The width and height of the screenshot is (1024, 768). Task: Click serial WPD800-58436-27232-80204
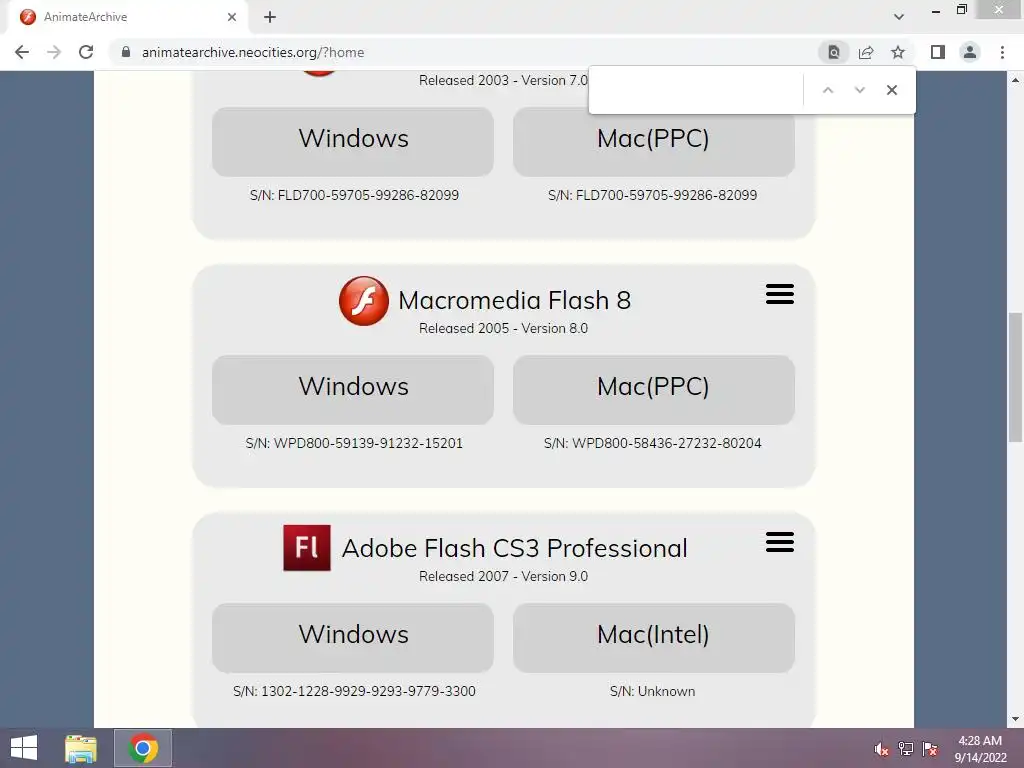tap(667, 443)
